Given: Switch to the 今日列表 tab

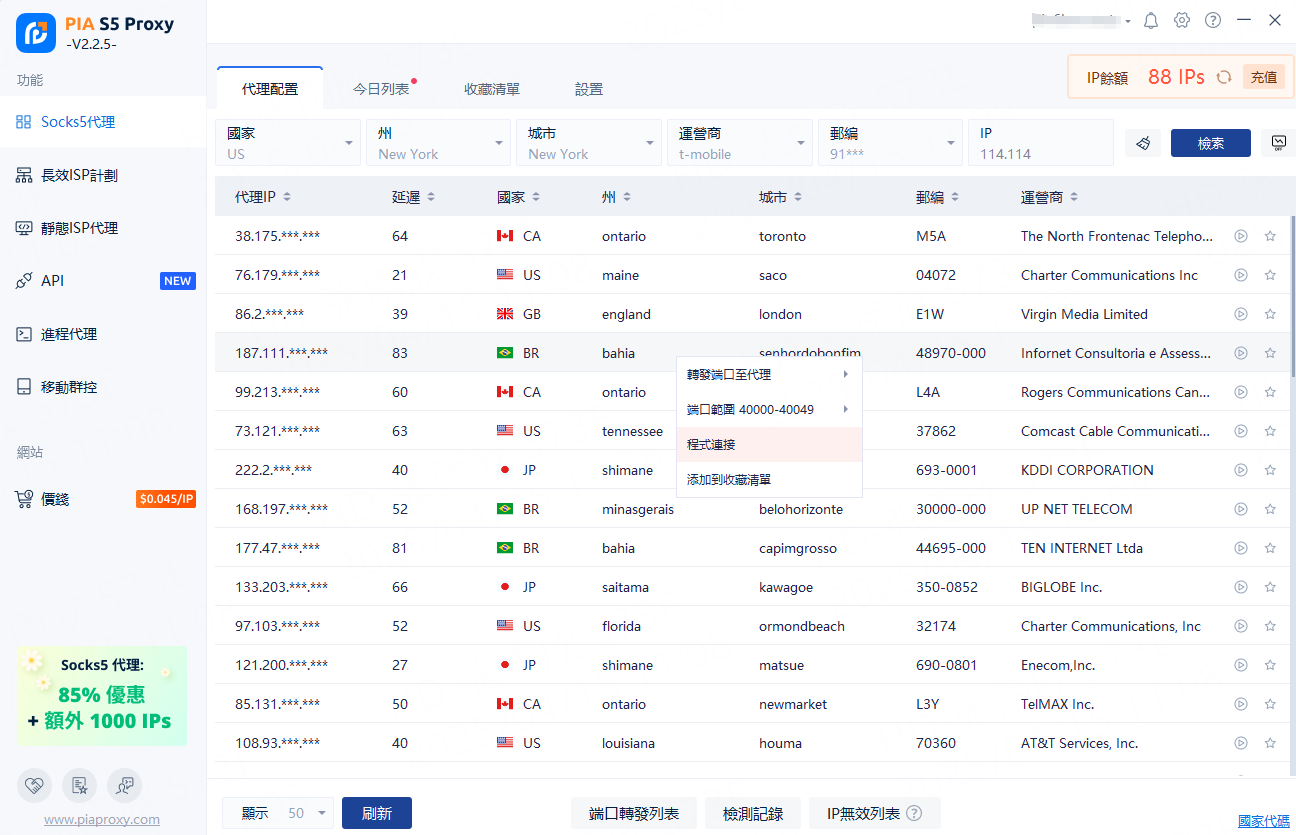Looking at the screenshot, I should point(381,89).
